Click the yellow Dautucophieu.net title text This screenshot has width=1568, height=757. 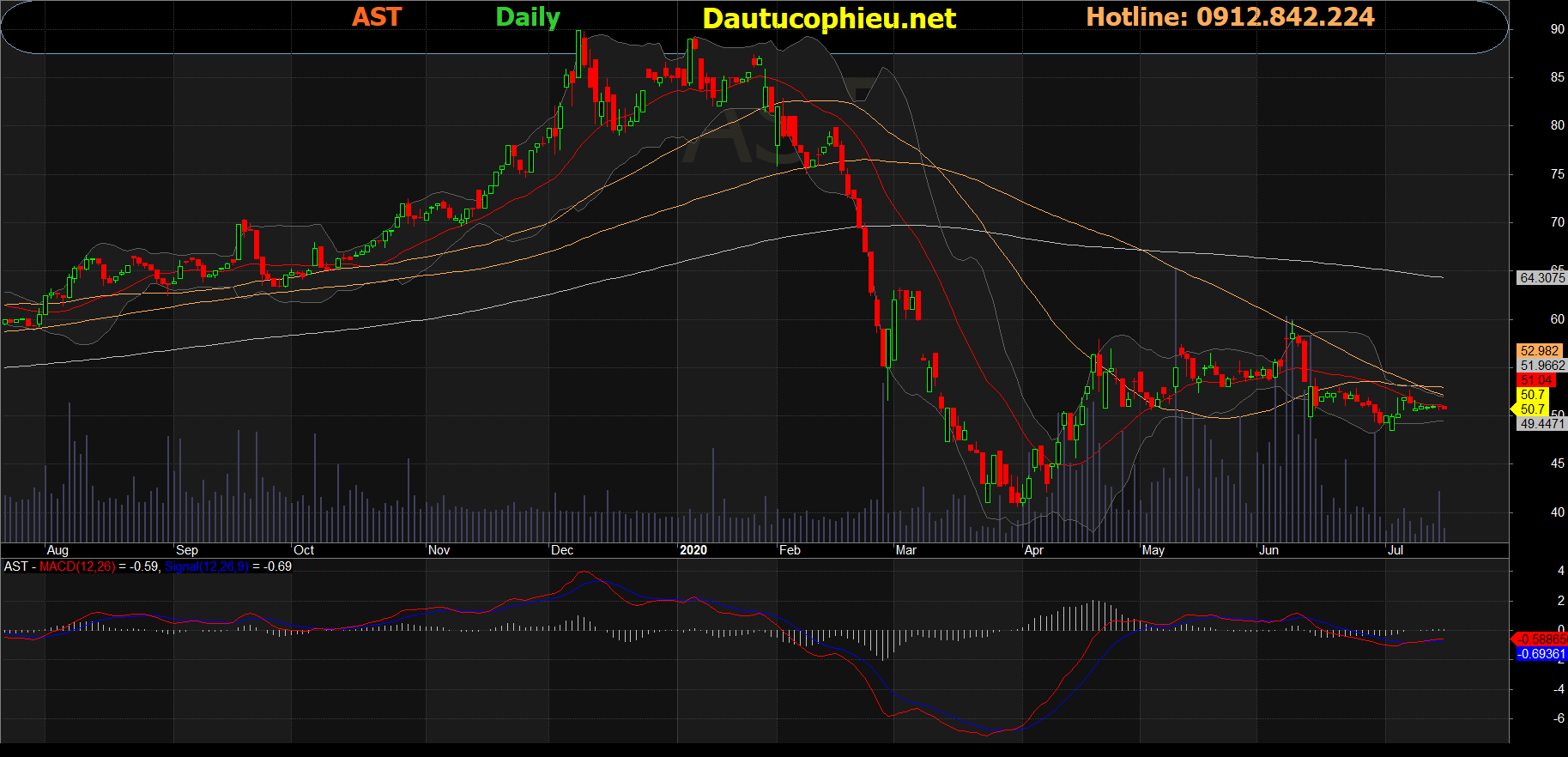829,18
